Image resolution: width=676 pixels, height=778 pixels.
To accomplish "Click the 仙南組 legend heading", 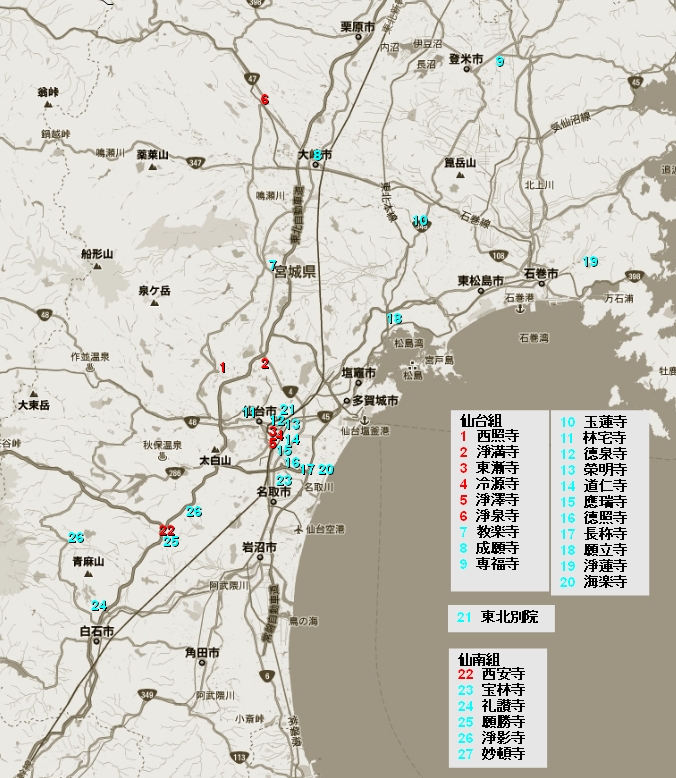I will 478,659.
